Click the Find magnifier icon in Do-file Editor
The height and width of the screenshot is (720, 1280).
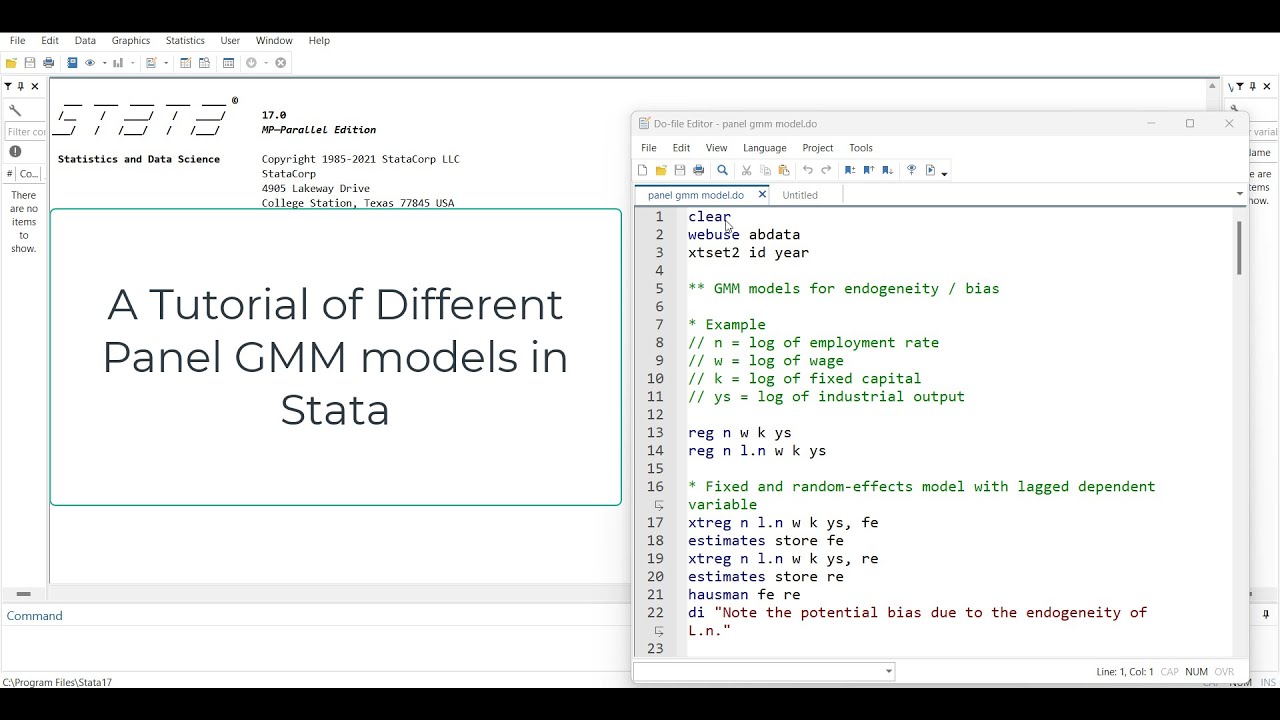722,171
